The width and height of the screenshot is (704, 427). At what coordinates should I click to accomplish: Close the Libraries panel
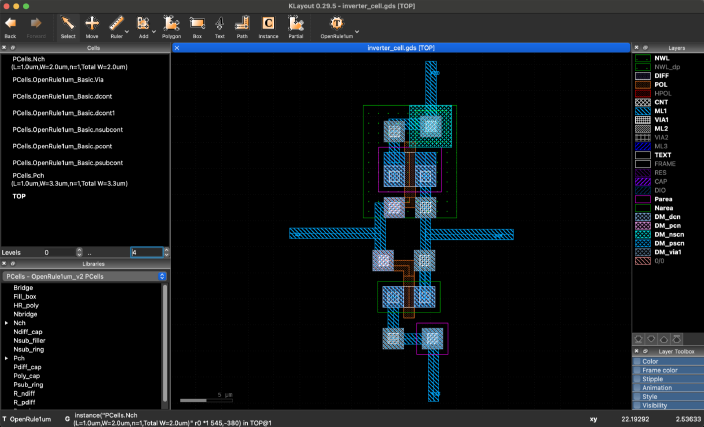tap(4, 264)
